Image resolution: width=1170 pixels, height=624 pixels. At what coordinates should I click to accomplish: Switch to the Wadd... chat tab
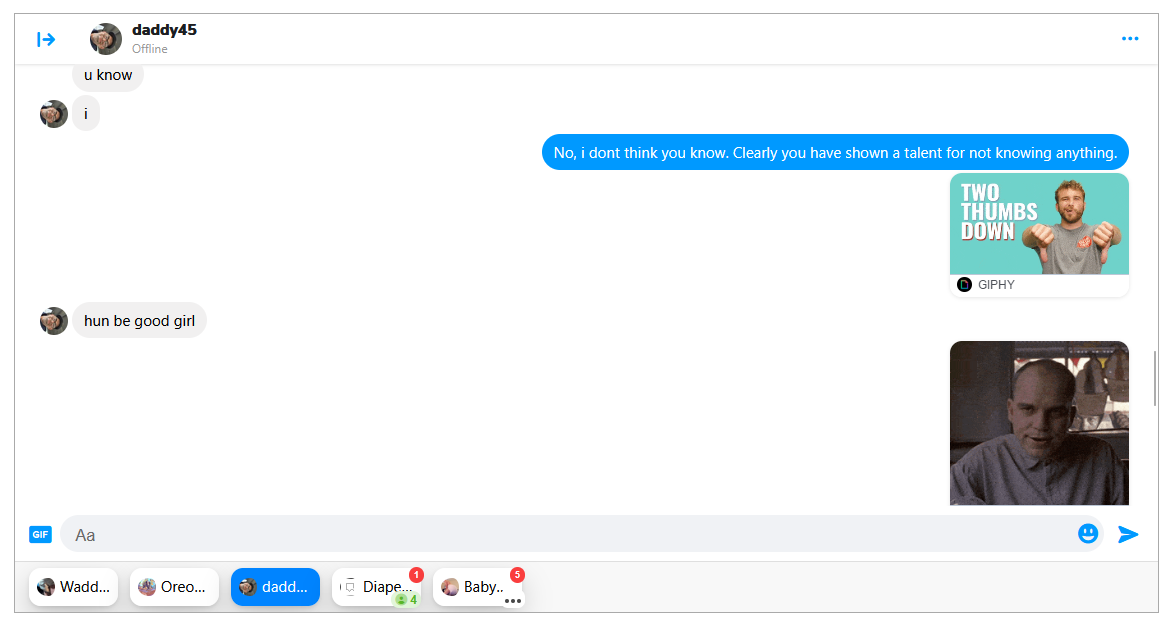point(73,587)
